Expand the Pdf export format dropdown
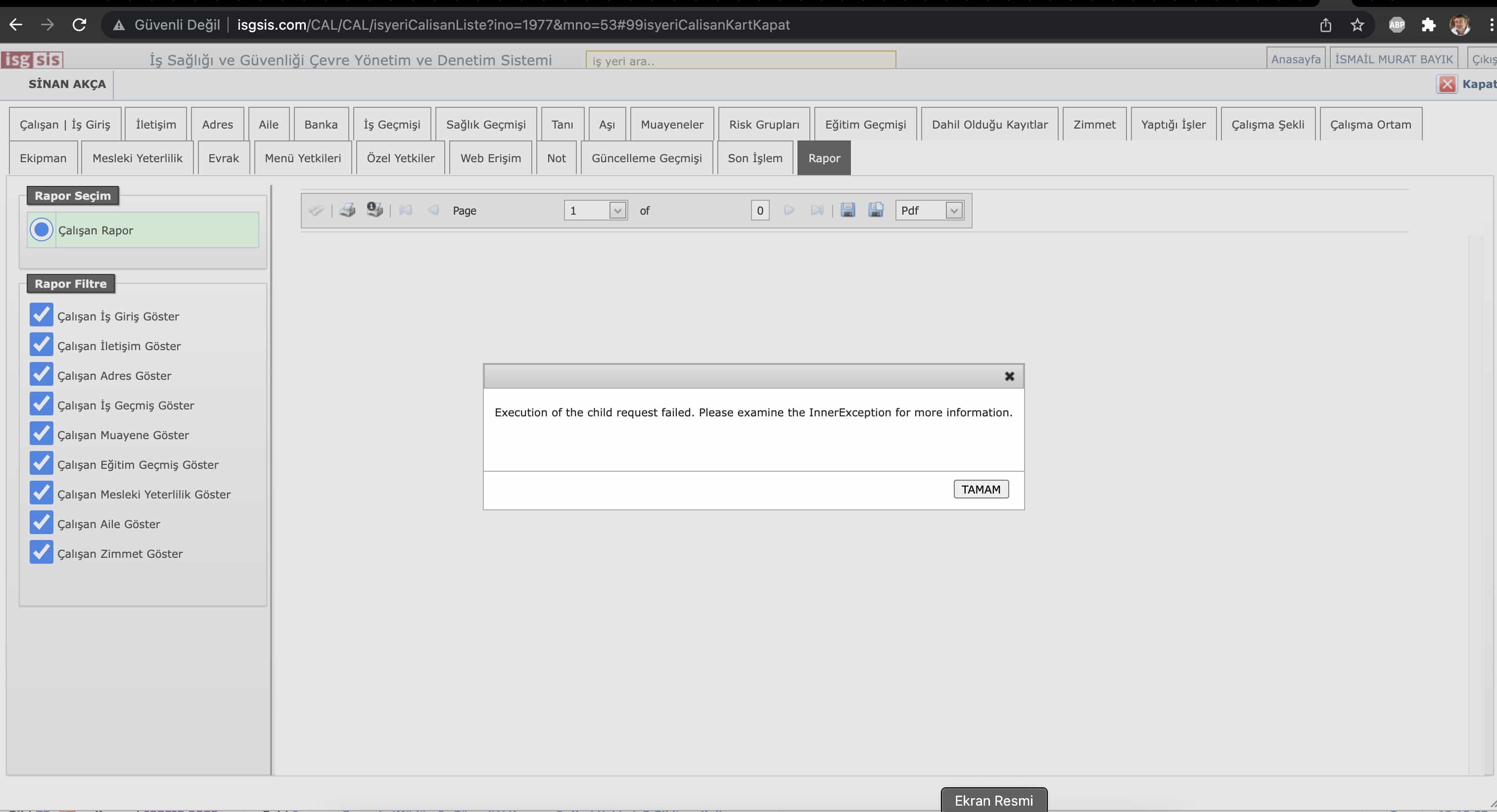Viewport: 1497px width, 812px height. [953, 210]
